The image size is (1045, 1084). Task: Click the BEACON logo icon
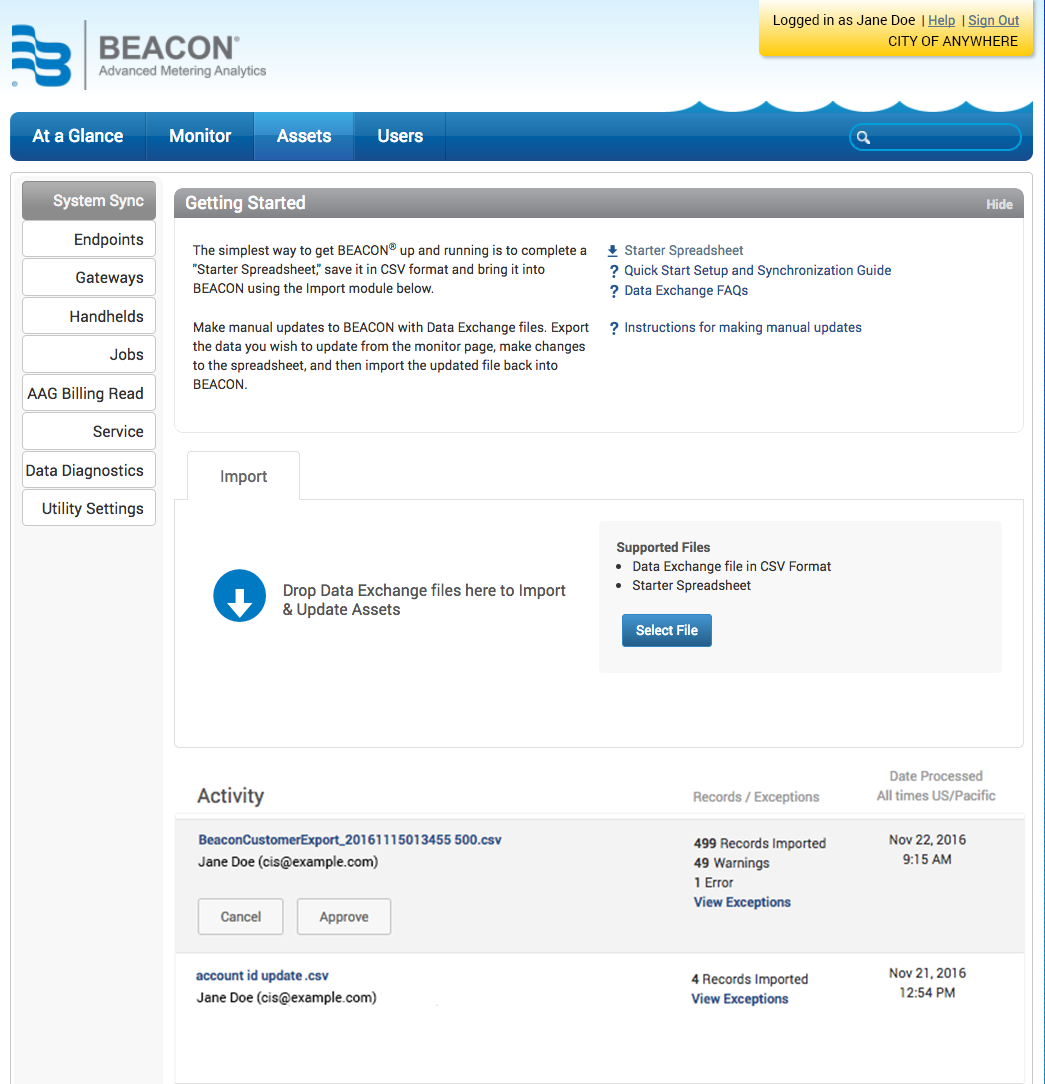(x=41, y=55)
